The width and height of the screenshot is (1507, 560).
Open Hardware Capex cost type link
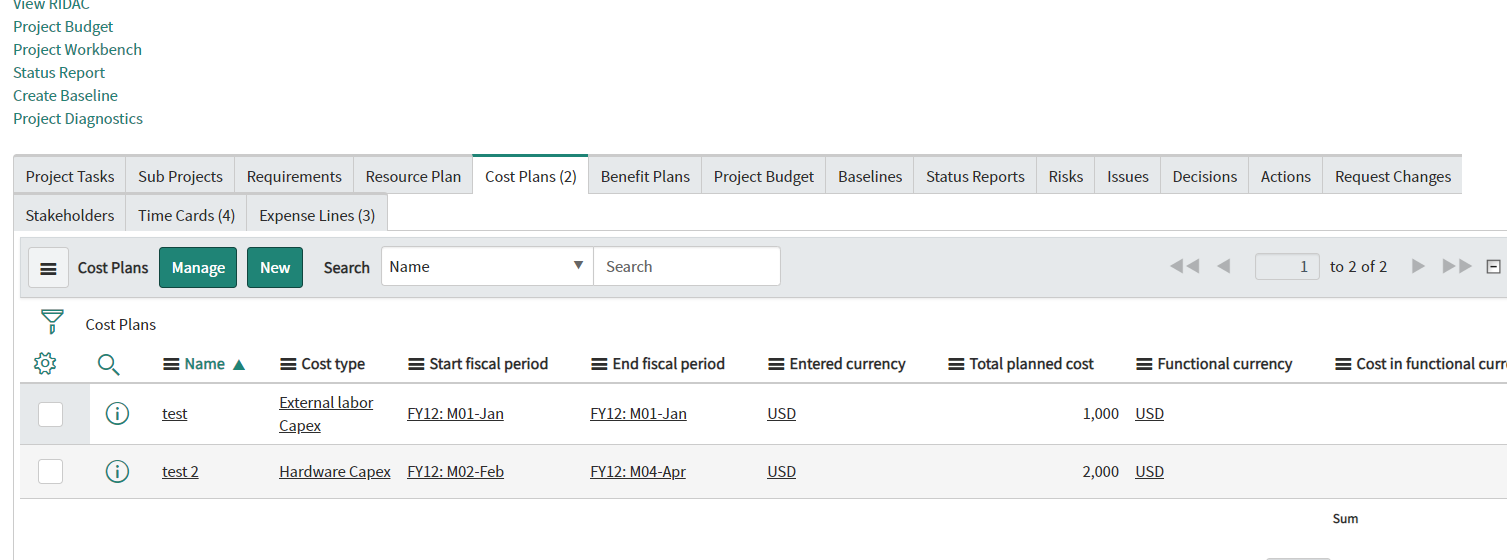coord(335,471)
